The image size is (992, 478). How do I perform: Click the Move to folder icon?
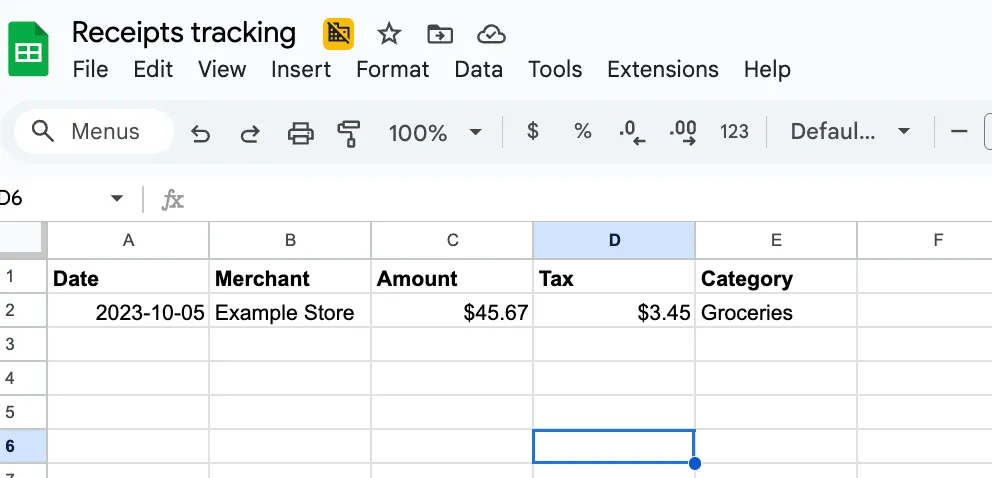coord(440,34)
